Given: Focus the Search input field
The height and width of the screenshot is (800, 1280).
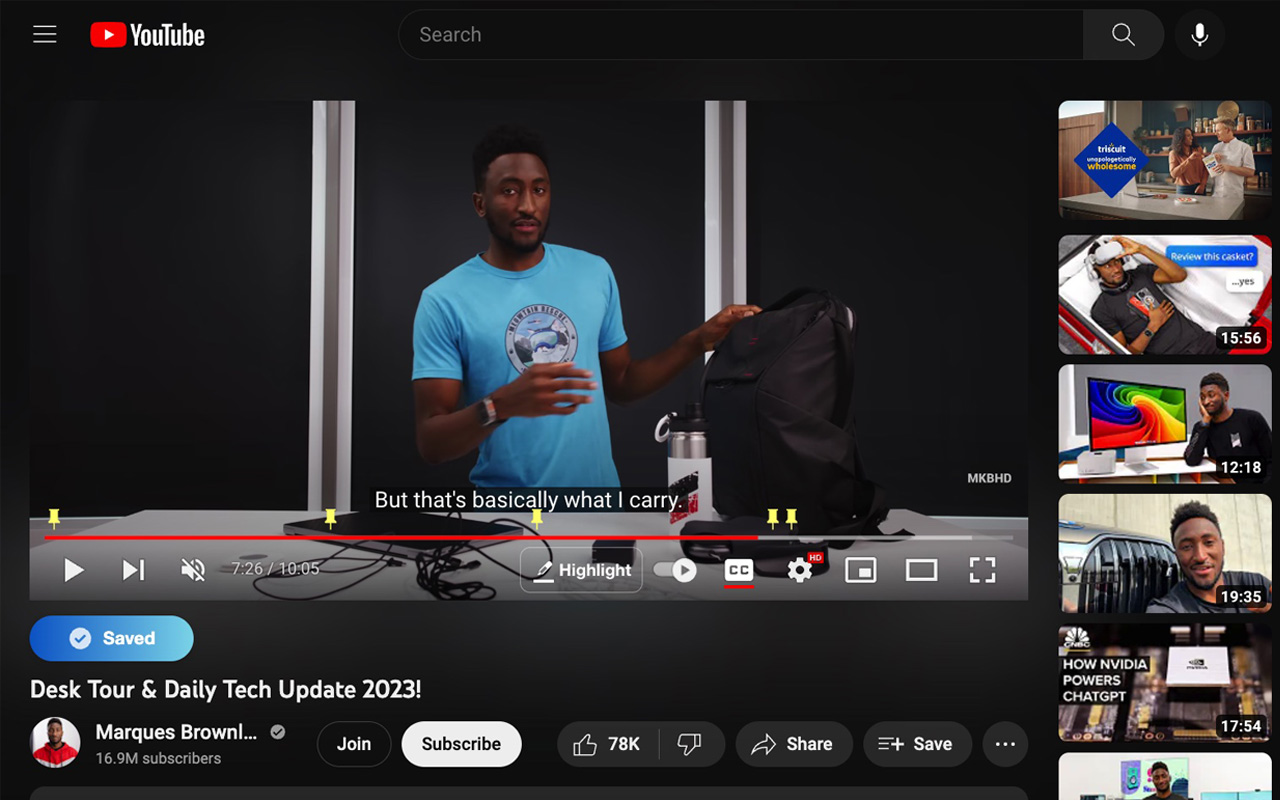Looking at the screenshot, I should coord(741,35).
